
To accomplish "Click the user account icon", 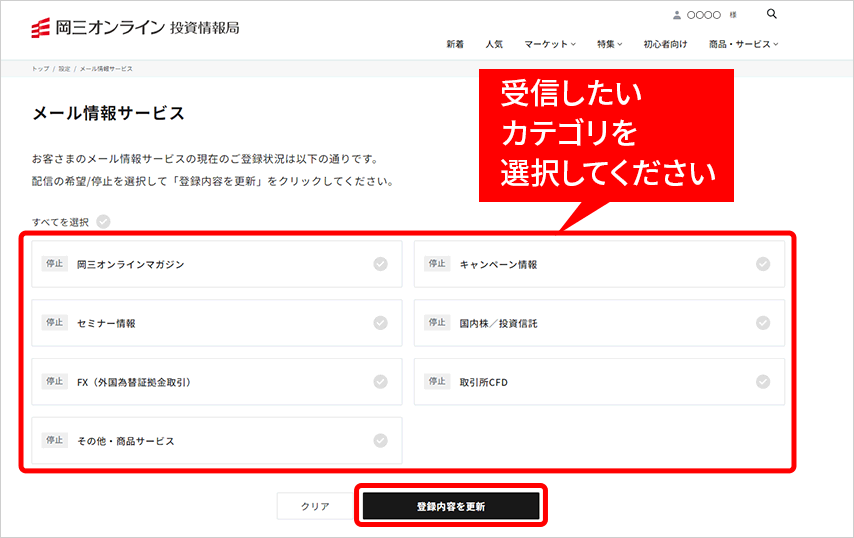I will click(x=676, y=15).
